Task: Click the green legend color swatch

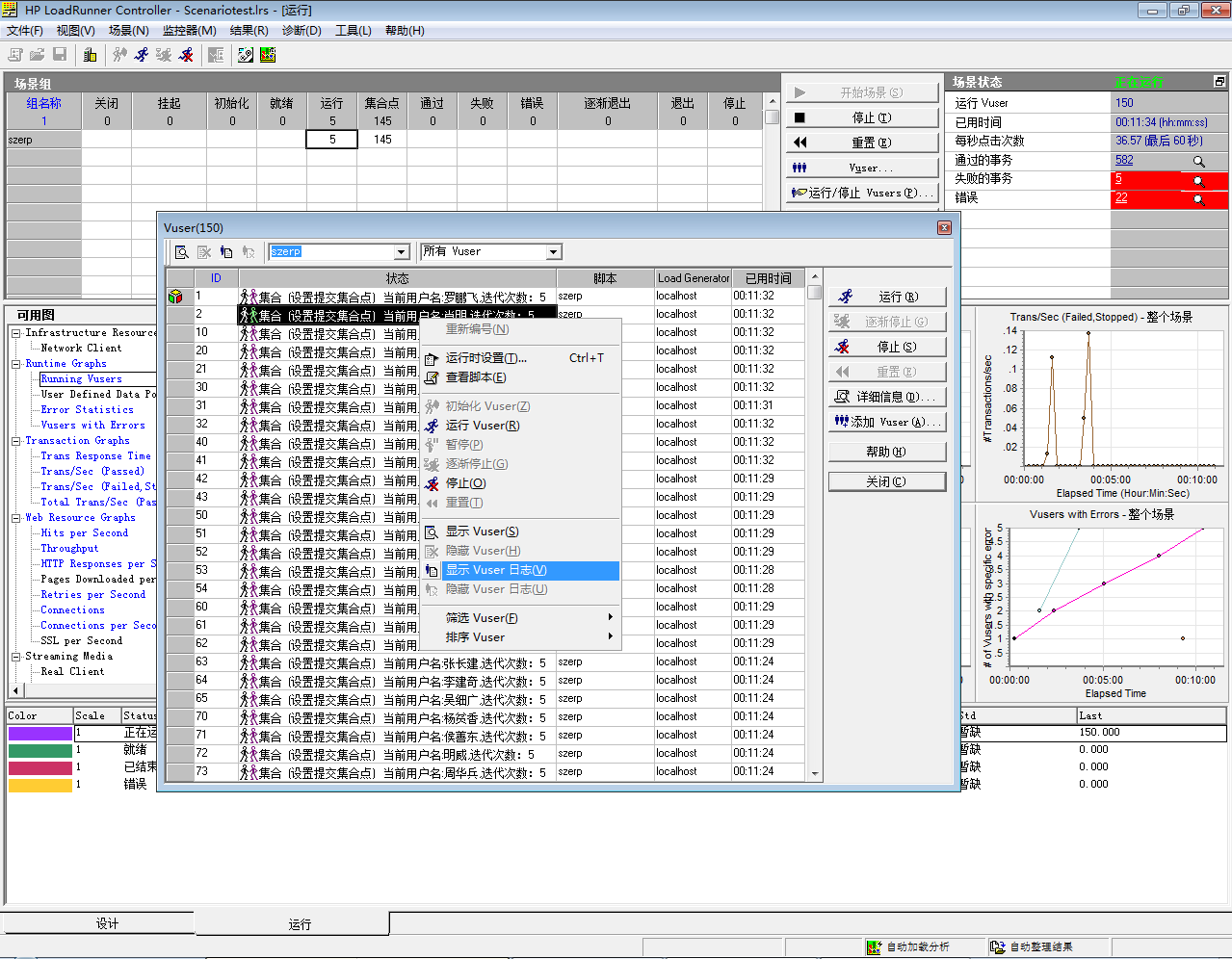Action: point(39,751)
